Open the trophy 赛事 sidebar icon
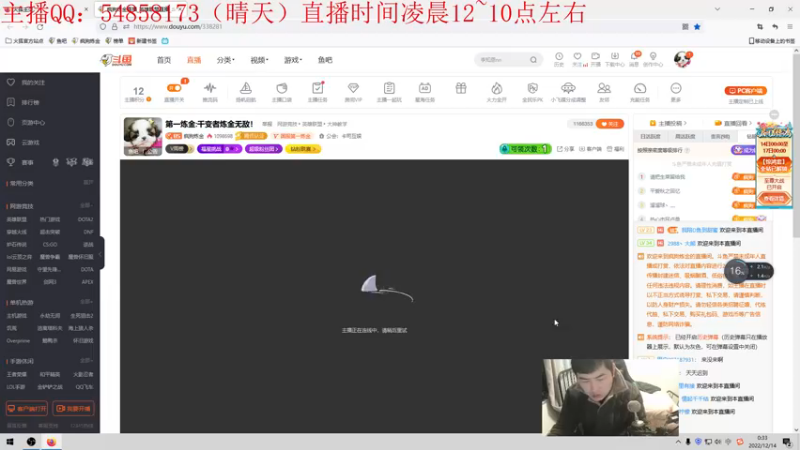 coord(11,162)
